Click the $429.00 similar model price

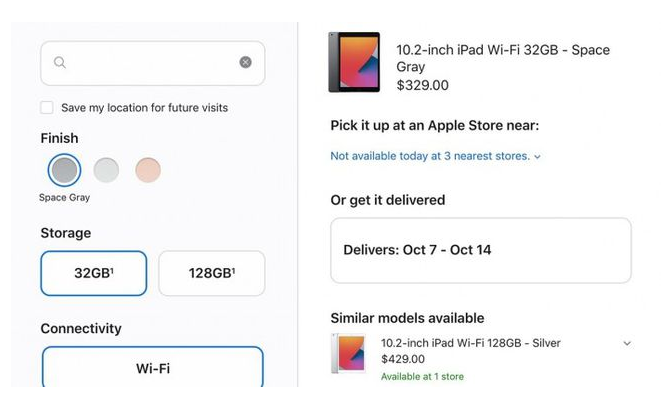point(403,359)
